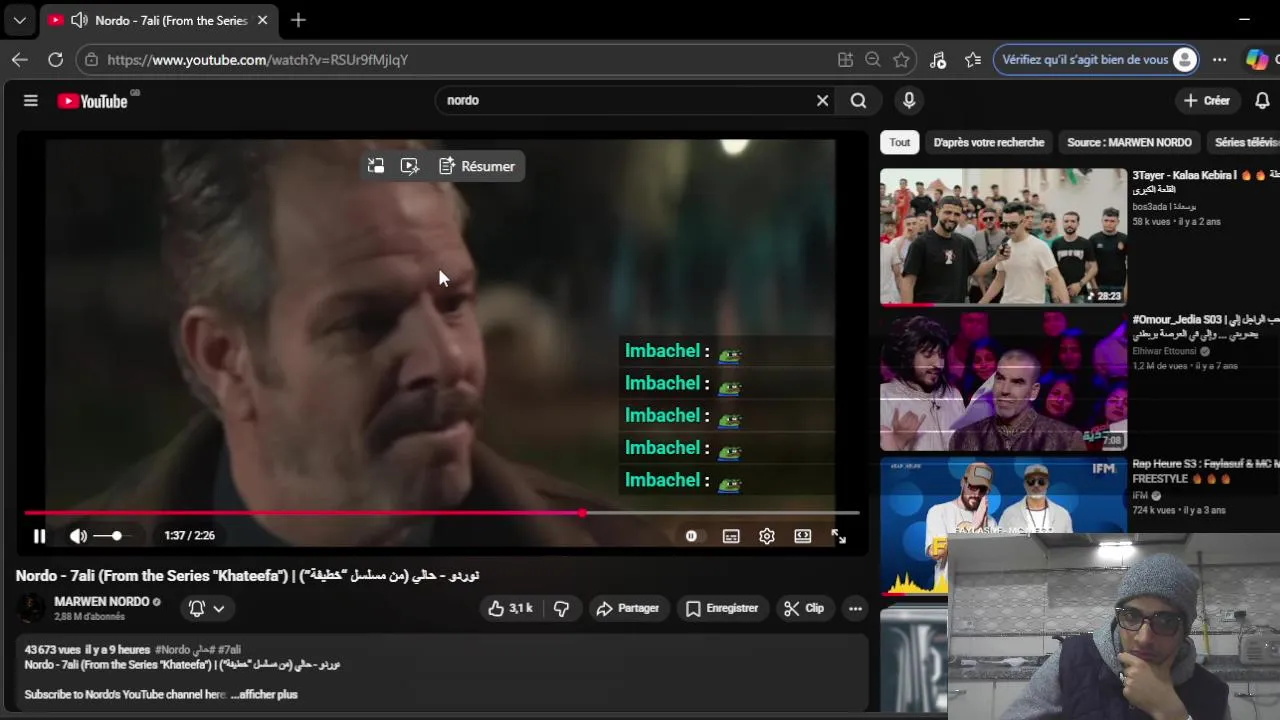Viewport: 1280px width, 720px height.
Task: Click the install app icon in the address bar
Action: [x=845, y=60]
